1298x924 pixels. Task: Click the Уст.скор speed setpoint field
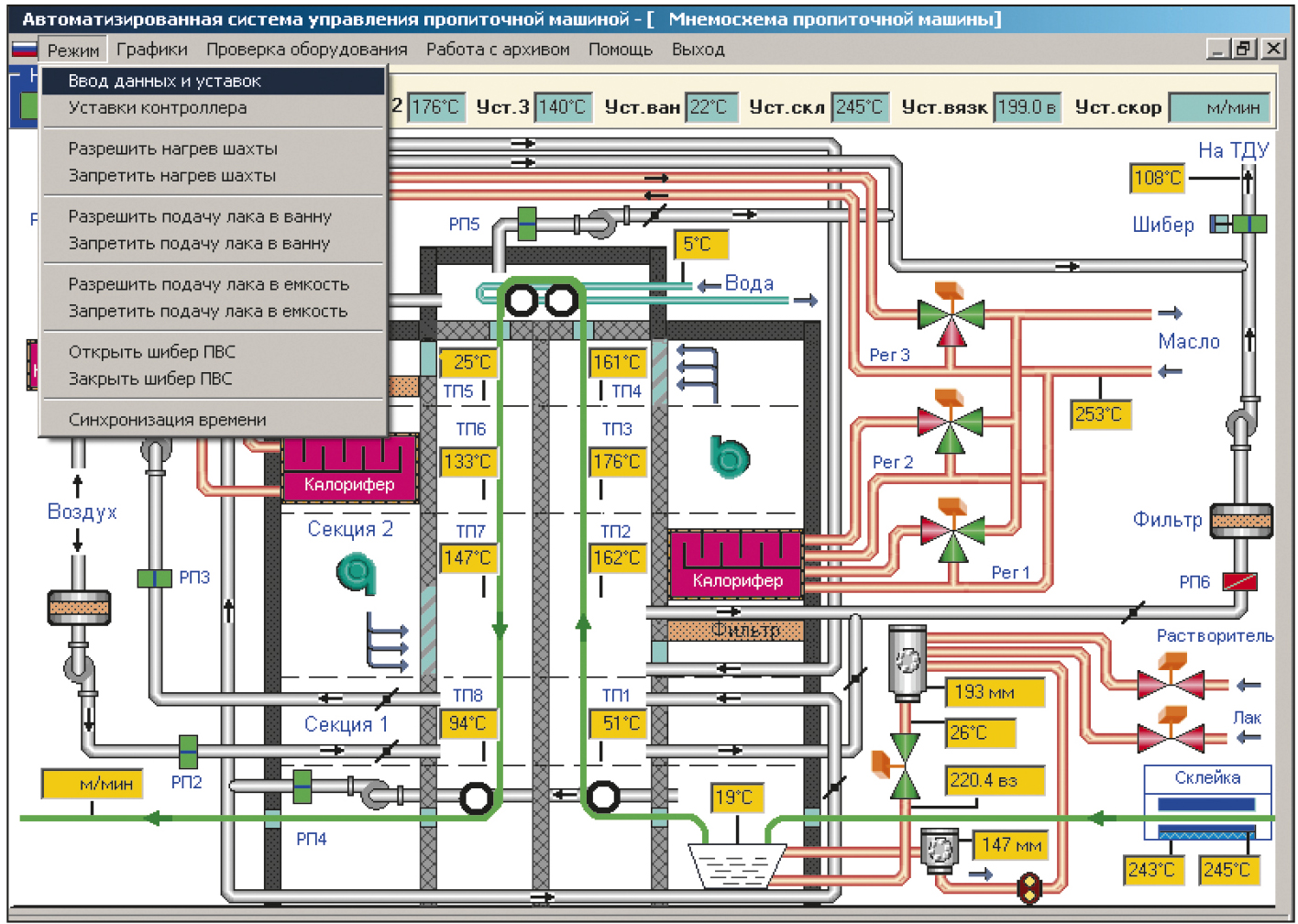coord(1219,108)
